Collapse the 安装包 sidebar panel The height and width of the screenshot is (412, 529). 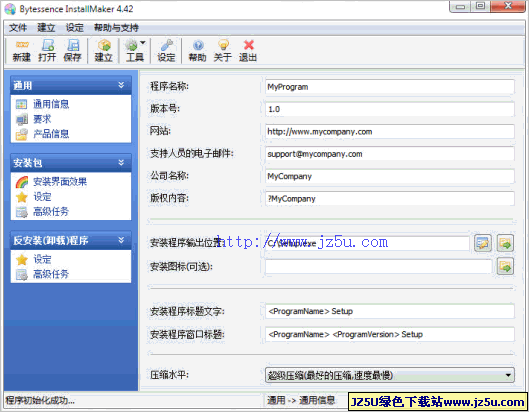pos(121,163)
